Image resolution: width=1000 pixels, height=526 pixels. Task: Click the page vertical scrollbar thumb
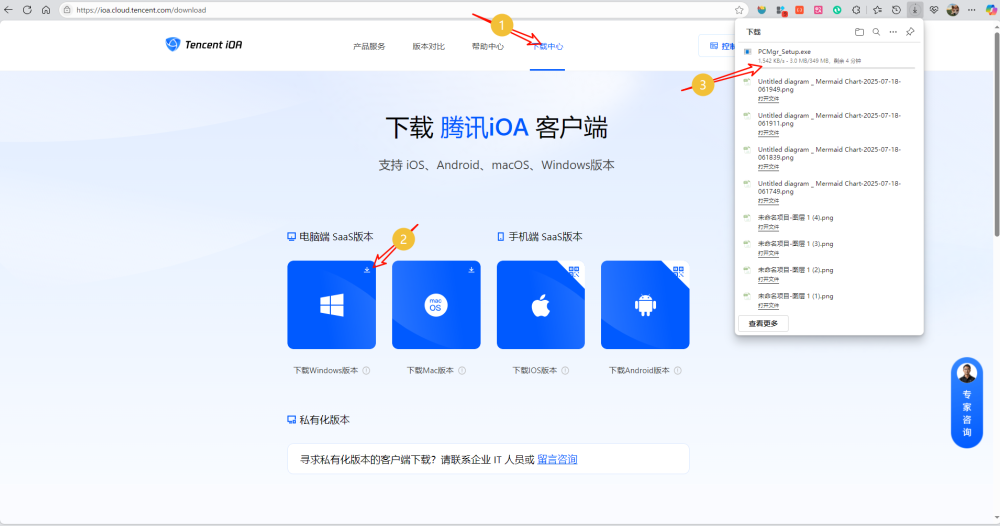995,134
